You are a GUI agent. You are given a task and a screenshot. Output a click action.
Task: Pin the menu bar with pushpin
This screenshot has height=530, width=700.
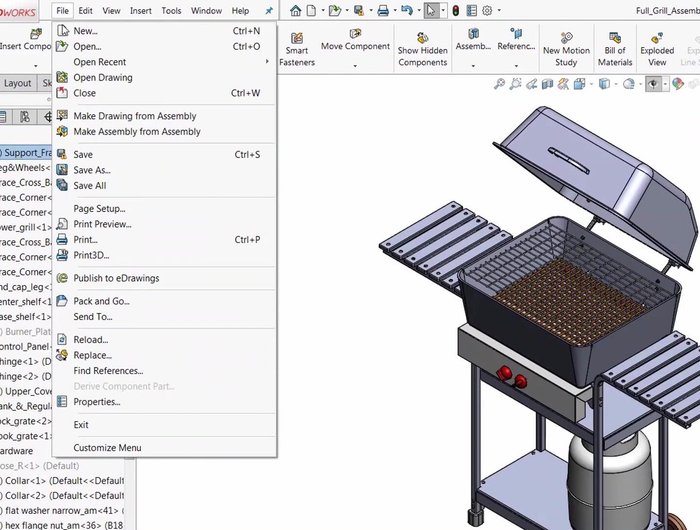(x=268, y=11)
